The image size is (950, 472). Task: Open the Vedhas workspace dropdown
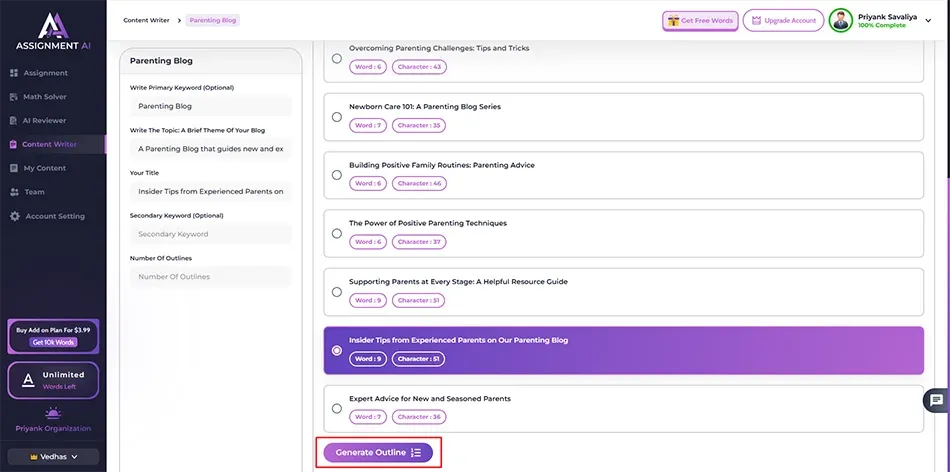[53, 457]
